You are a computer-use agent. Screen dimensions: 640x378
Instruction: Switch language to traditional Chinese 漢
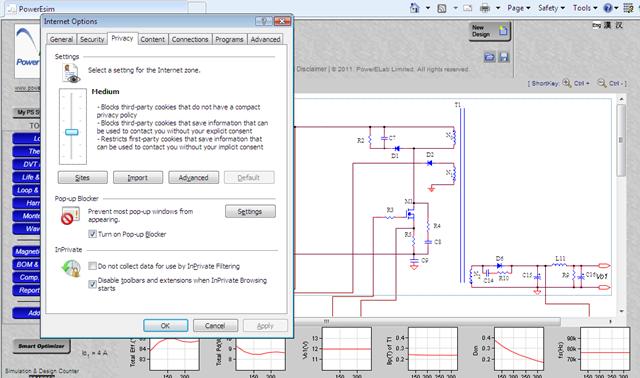[607, 25]
